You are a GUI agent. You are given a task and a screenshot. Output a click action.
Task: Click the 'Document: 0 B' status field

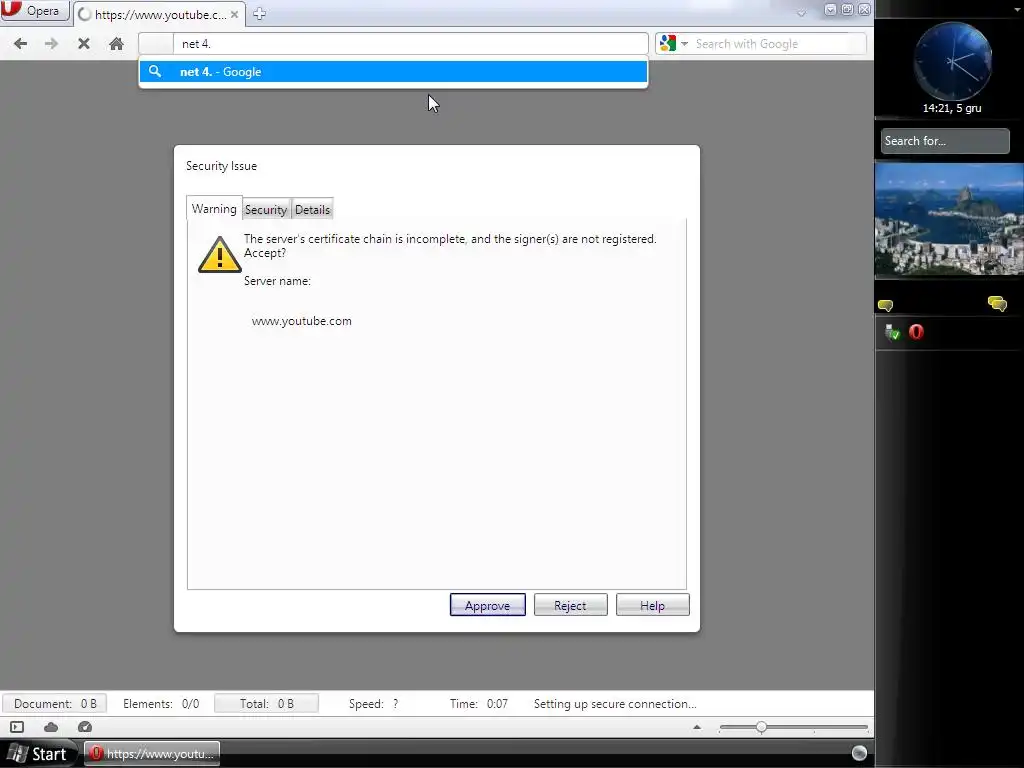pyautogui.click(x=55, y=704)
